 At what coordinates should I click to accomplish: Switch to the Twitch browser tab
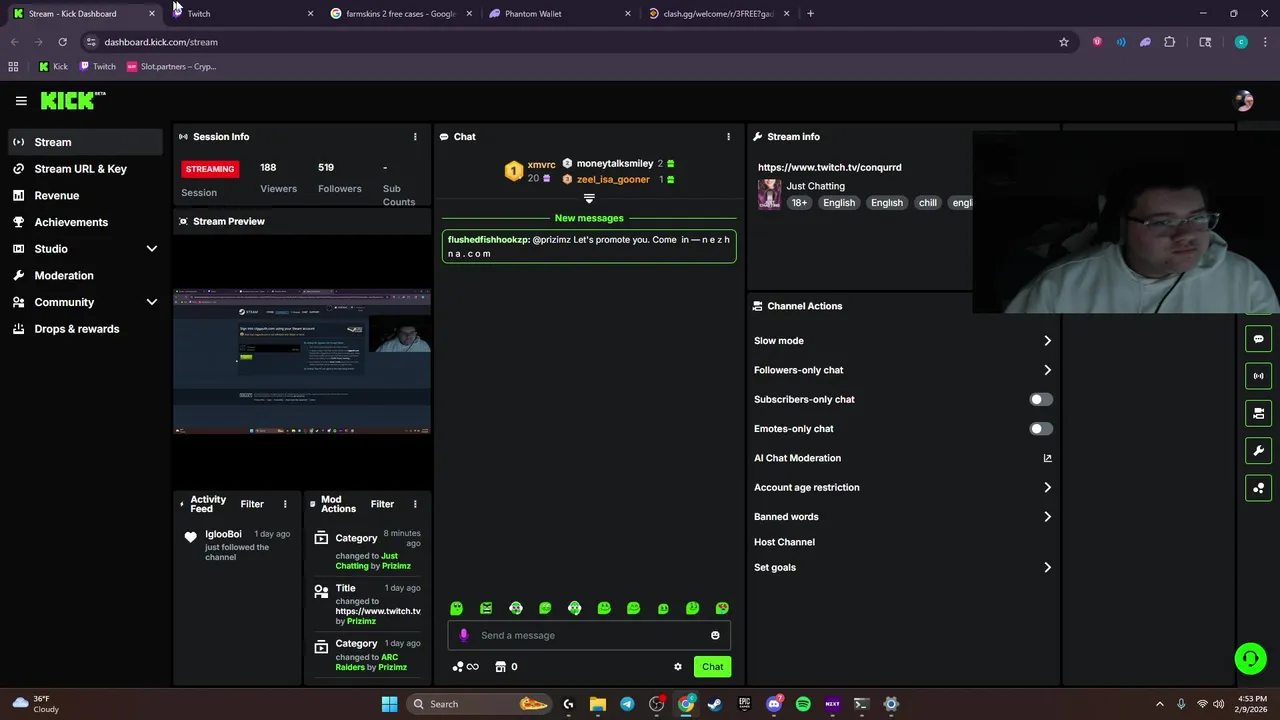[x=240, y=14]
